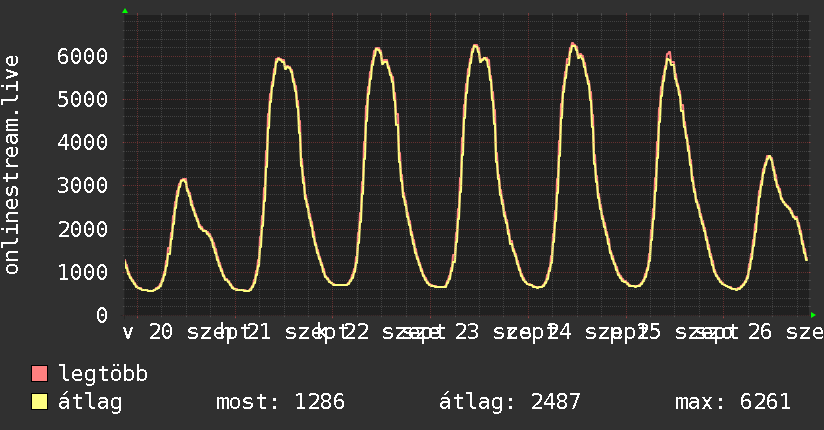Viewport: 824px width, 430px height.
Task: Click the onlinestream.live vertical axis title
Action: pyautogui.click(x=11, y=165)
